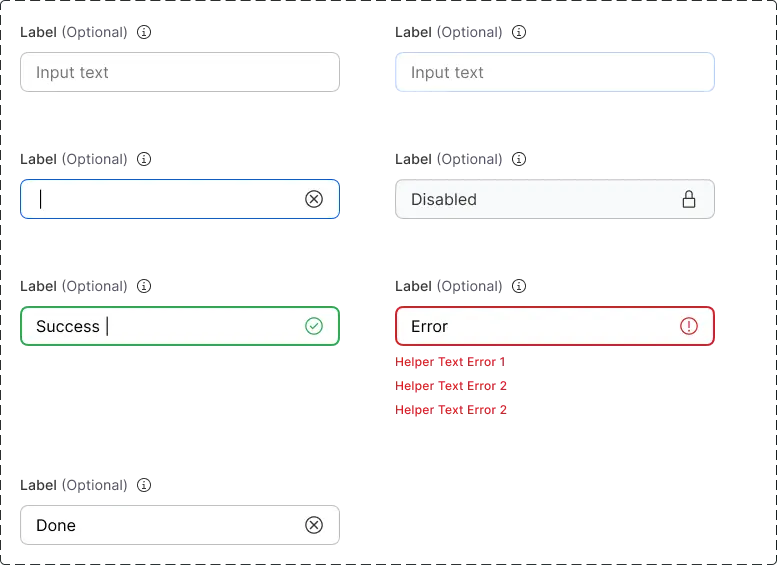777x565 pixels.
Task: Click the second red helper text line
Action: [453, 385]
